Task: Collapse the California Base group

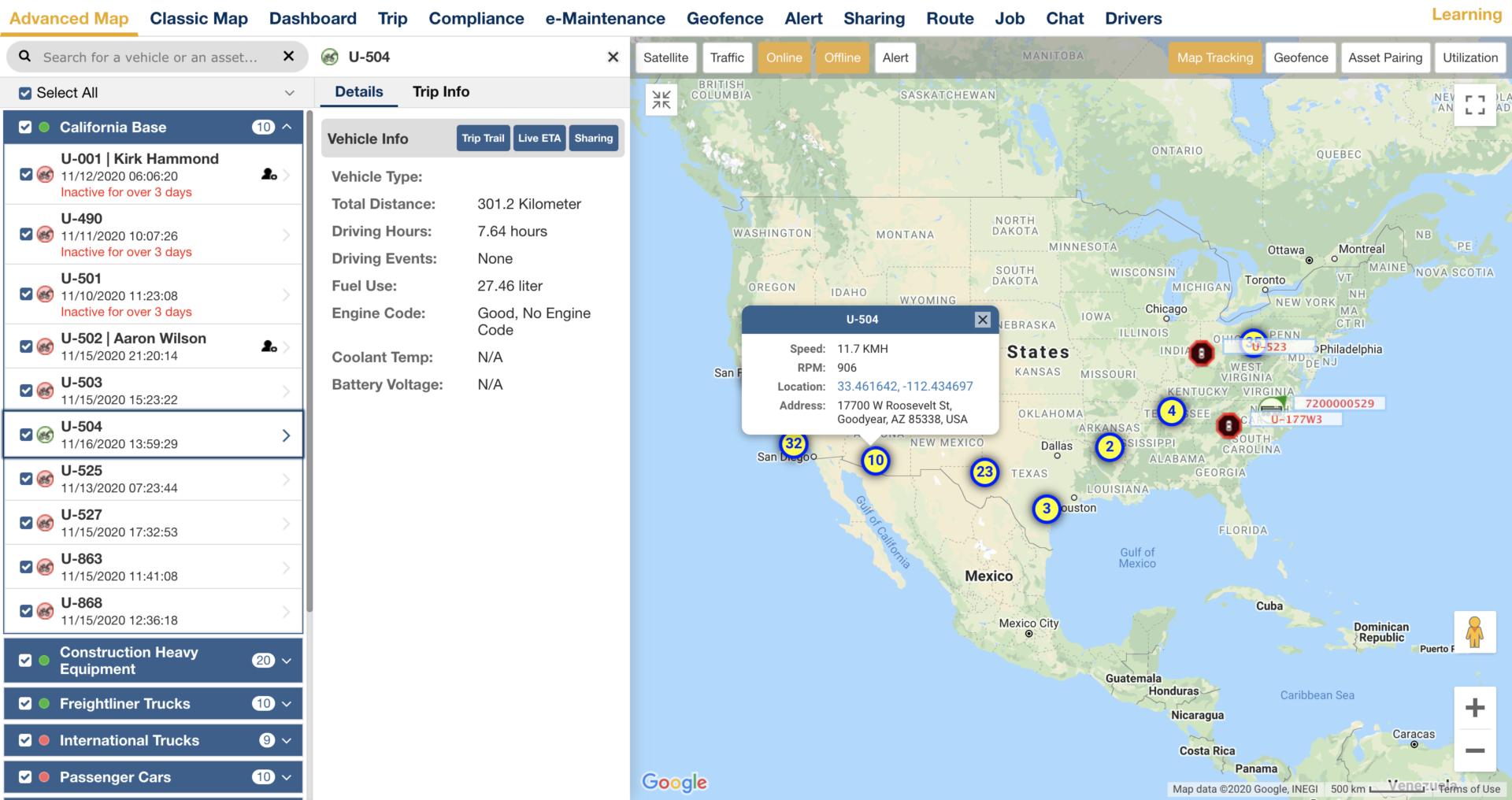Action: pos(287,127)
